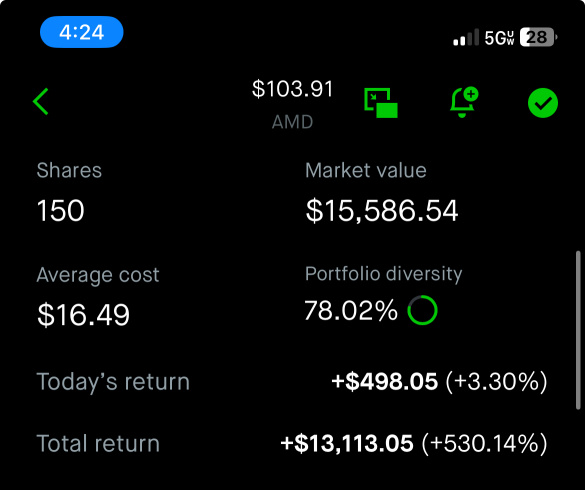
Task: Add a price alert with bell icon
Action: tap(464, 102)
